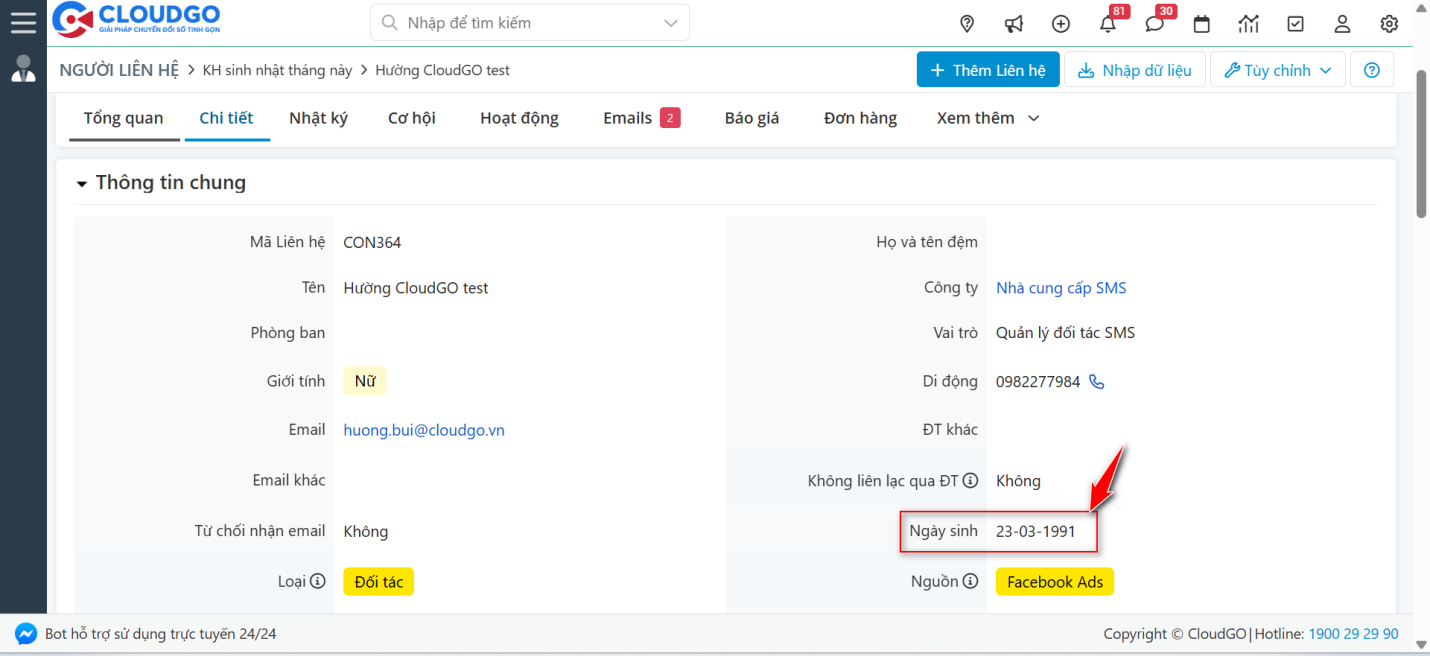Click the Thêm Liên hệ button
Viewport: 1430px width, 656px height.
point(987,69)
